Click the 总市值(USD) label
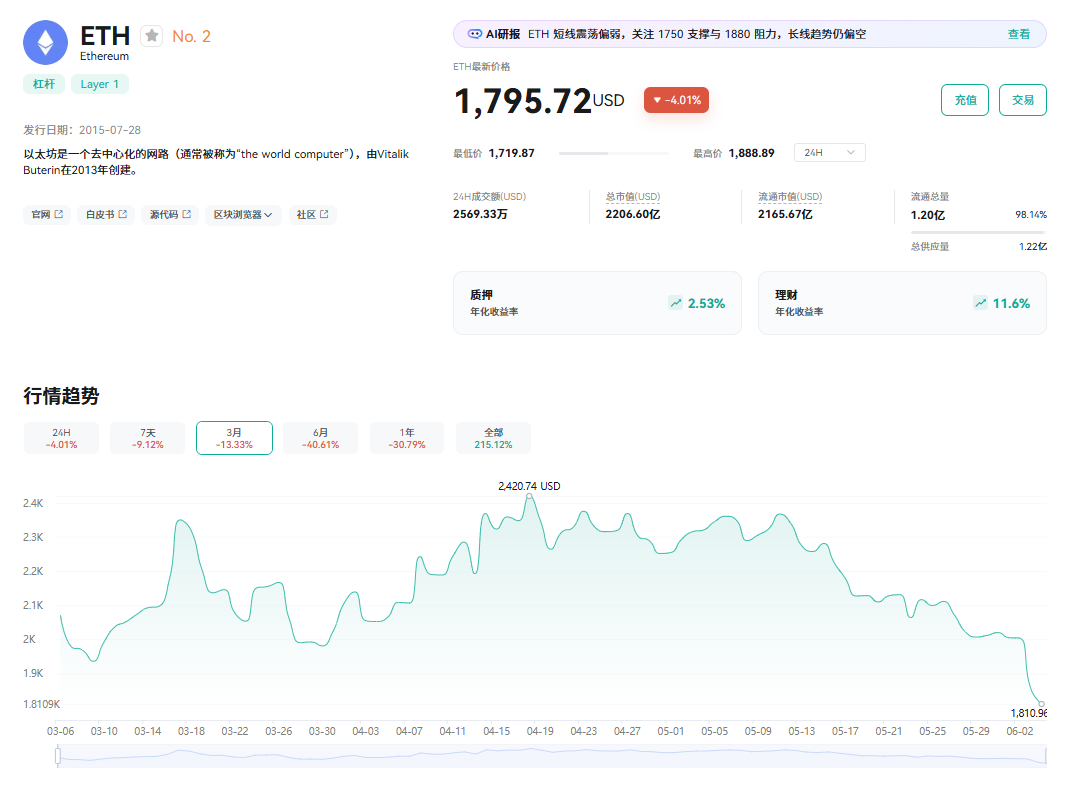Viewport: 1081px width, 796px height. coord(633,196)
